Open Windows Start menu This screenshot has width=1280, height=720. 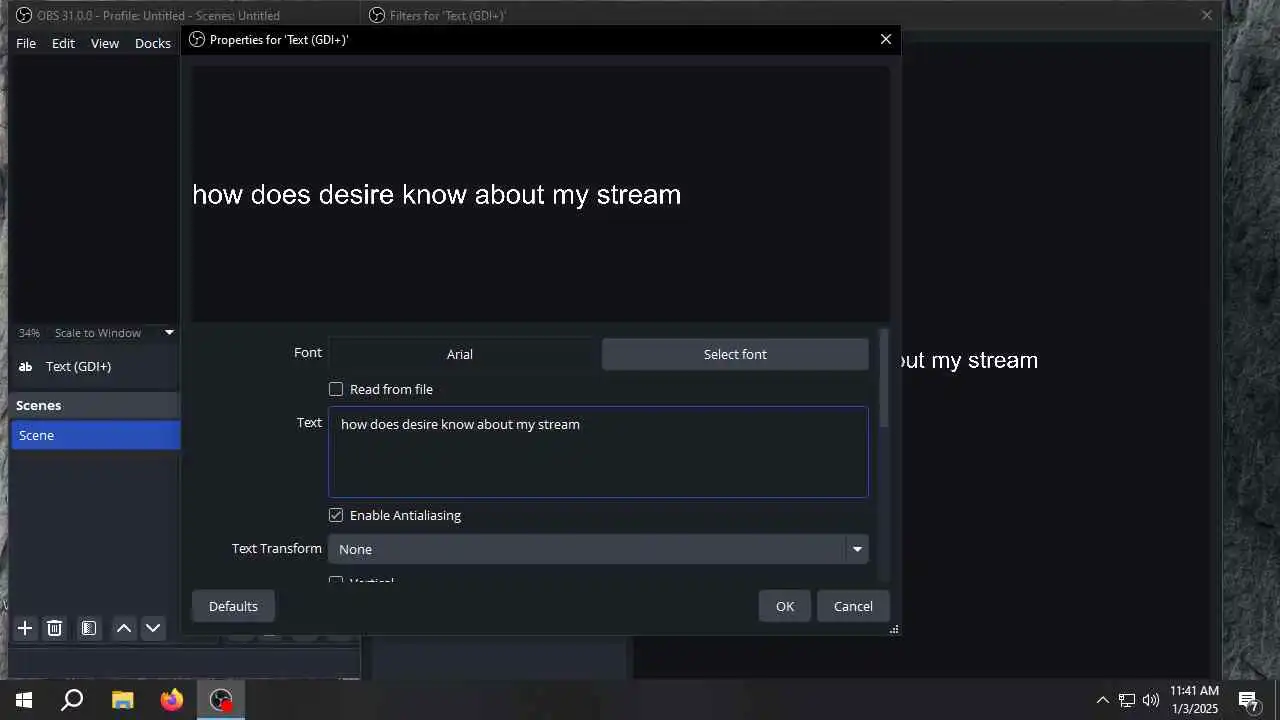(24, 700)
